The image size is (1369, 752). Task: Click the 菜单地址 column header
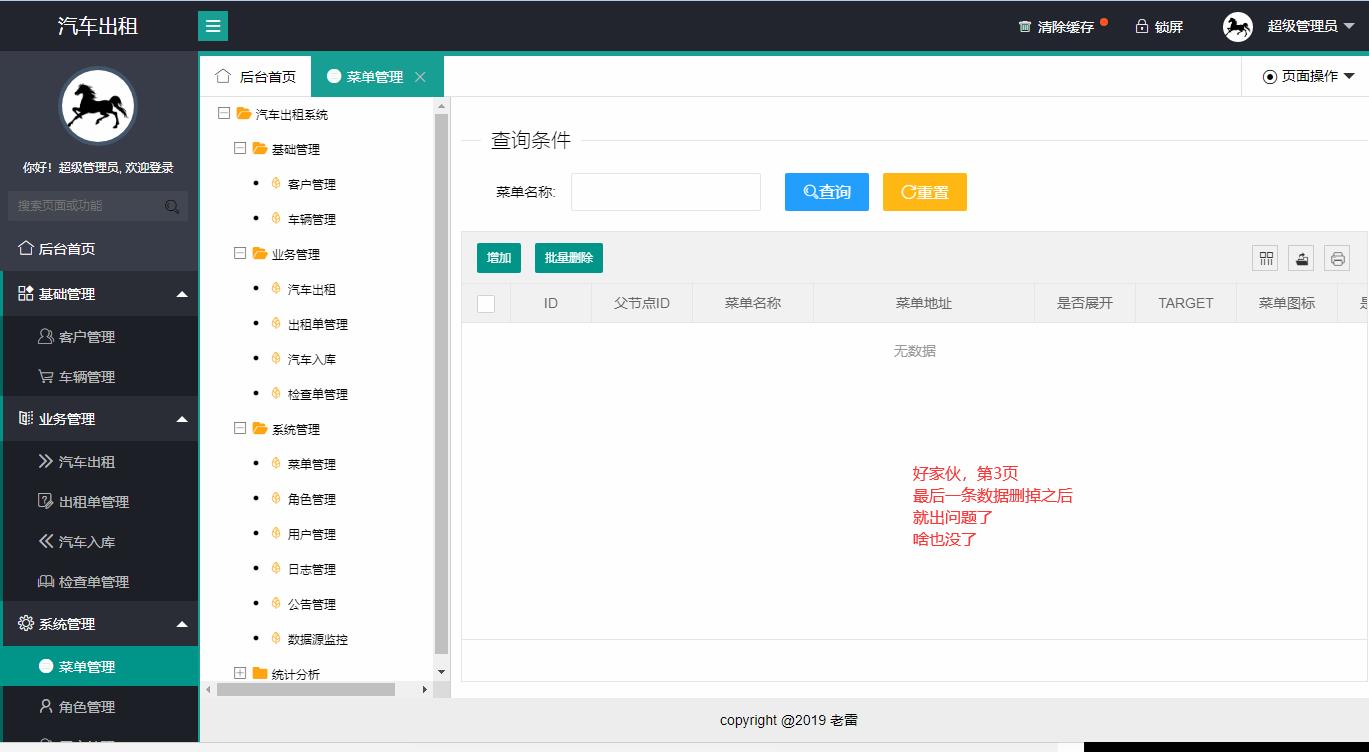(x=924, y=303)
